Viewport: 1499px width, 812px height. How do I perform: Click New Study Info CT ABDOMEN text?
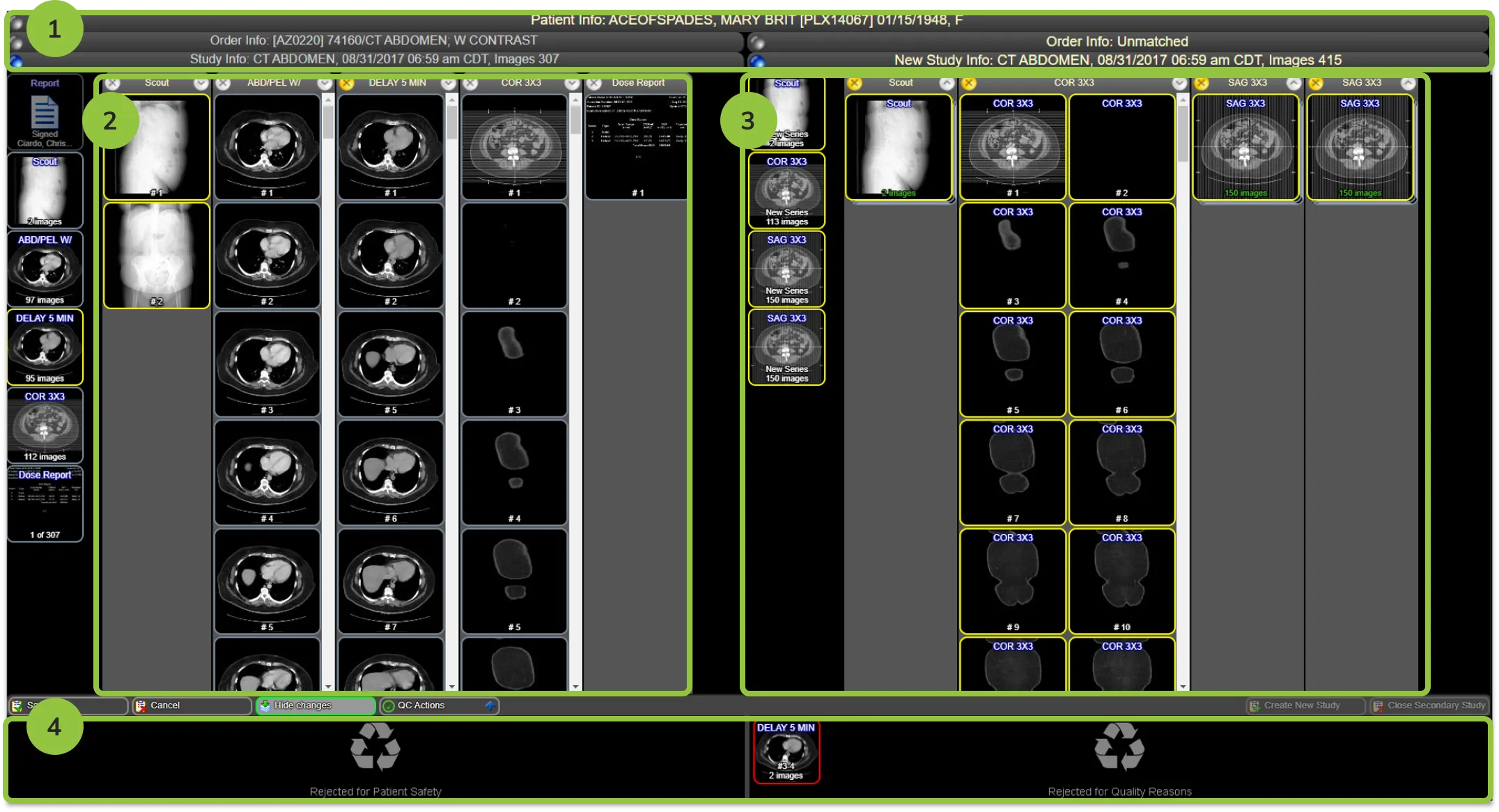[1117, 61]
